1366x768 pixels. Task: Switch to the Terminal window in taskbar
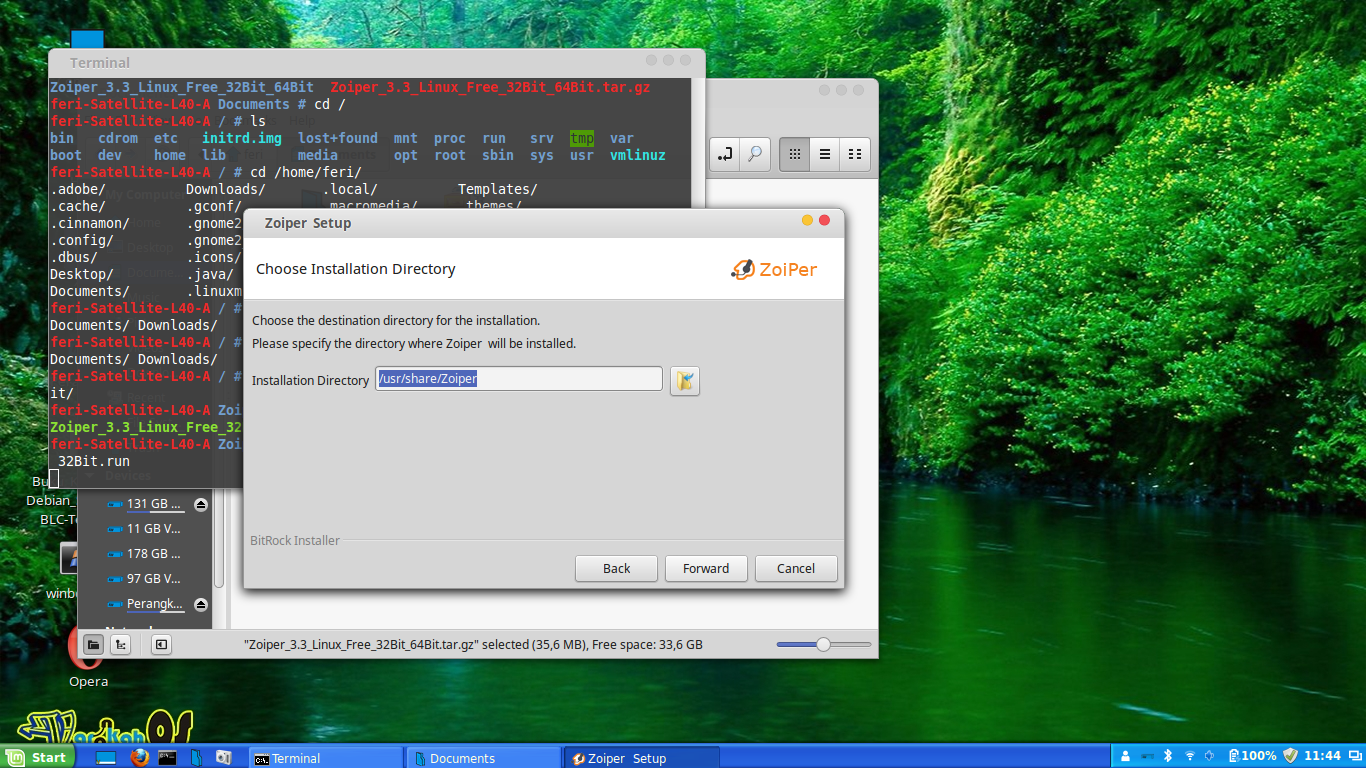(325, 758)
